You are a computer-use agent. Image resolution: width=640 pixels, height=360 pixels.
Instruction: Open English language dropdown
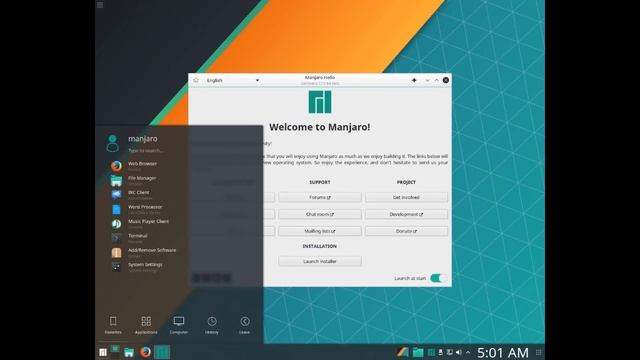(x=233, y=80)
